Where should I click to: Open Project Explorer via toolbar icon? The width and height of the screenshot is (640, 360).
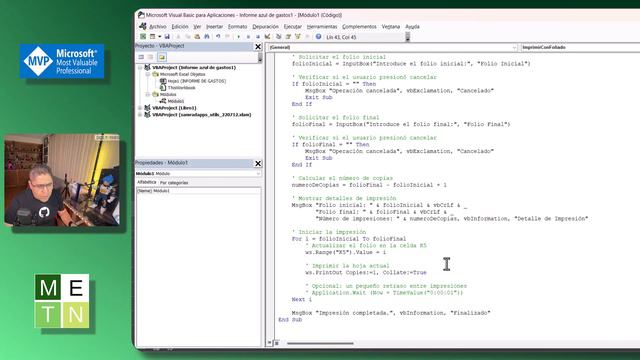(278, 37)
